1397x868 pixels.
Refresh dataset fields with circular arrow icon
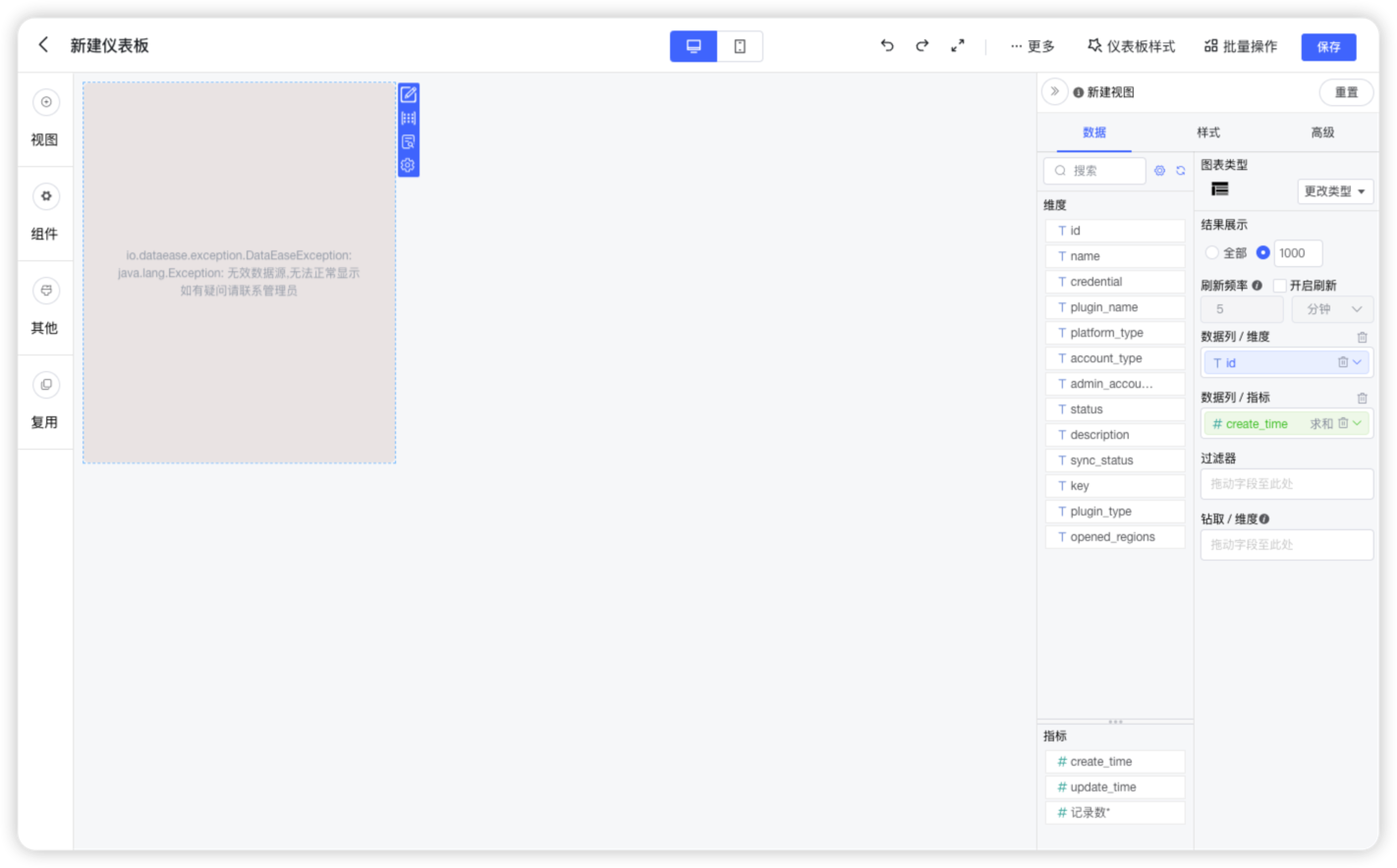click(1181, 170)
